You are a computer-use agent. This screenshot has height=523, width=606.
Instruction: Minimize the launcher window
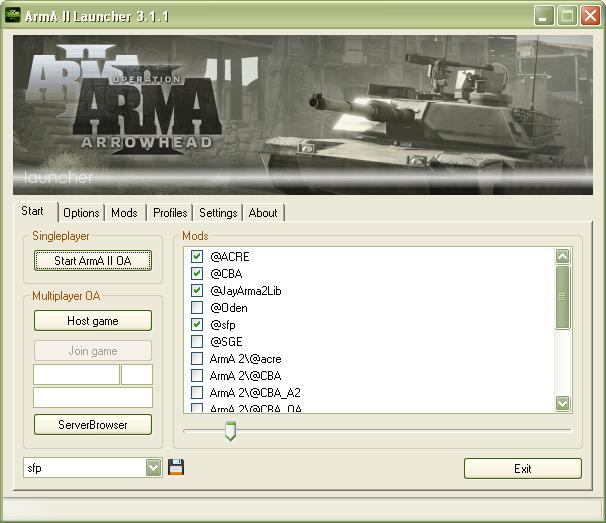click(x=544, y=16)
